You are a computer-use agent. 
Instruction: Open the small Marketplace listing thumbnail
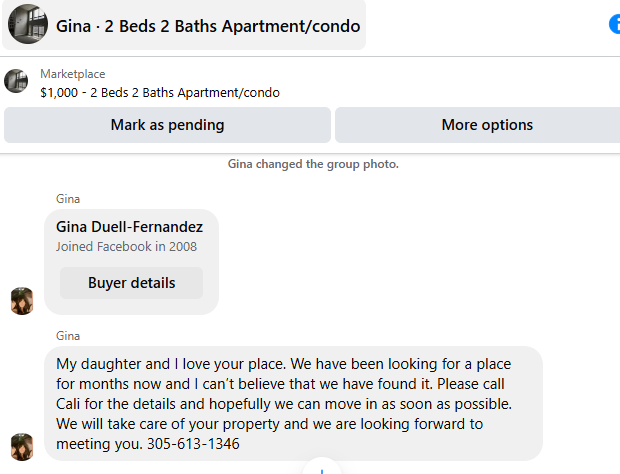click(x=16, y=82)
